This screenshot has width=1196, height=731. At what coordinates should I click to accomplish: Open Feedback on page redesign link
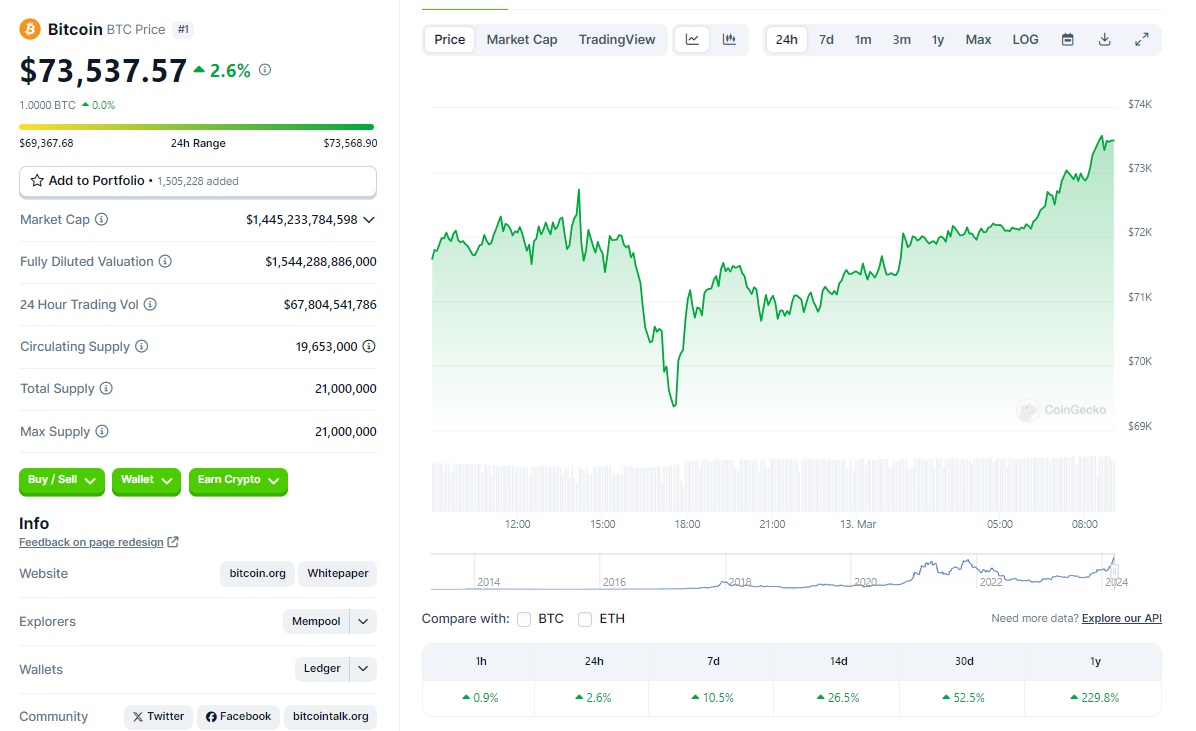coord(92,542)
